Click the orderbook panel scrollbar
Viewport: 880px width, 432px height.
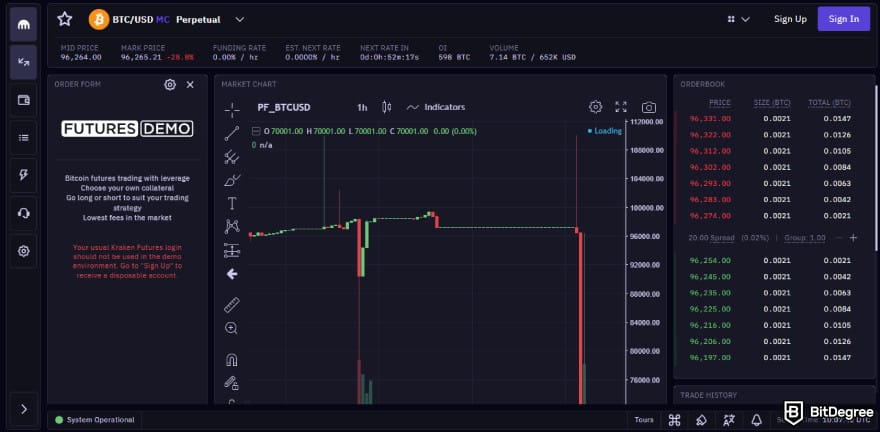tap(876, 168)
